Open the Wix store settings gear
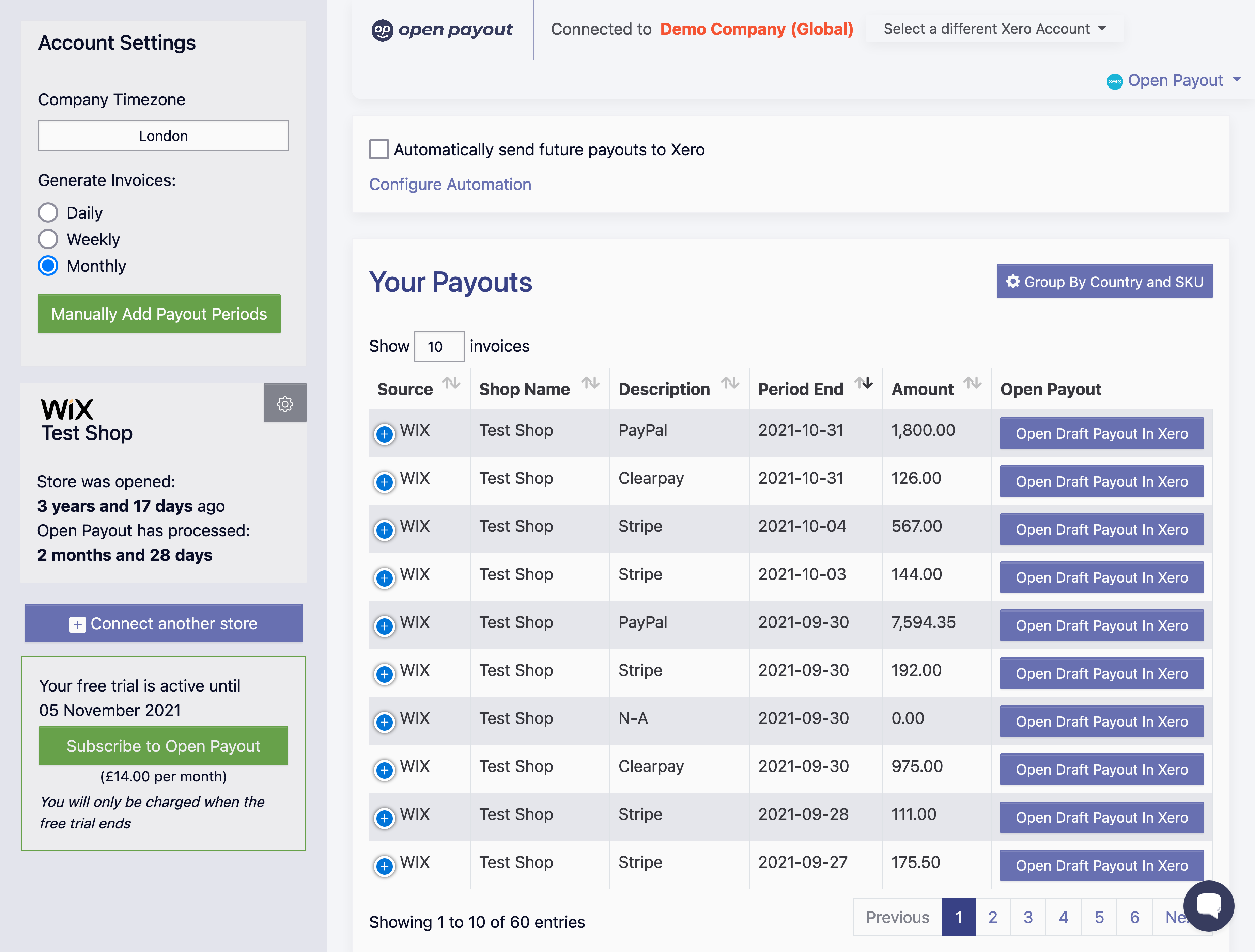The width and height of the screenshot is (1255, 952). pos(285,403)
